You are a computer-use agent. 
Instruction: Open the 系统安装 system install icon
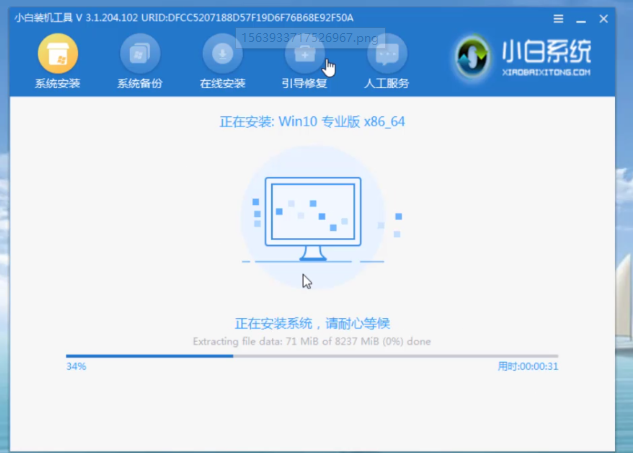coord(58,54)
